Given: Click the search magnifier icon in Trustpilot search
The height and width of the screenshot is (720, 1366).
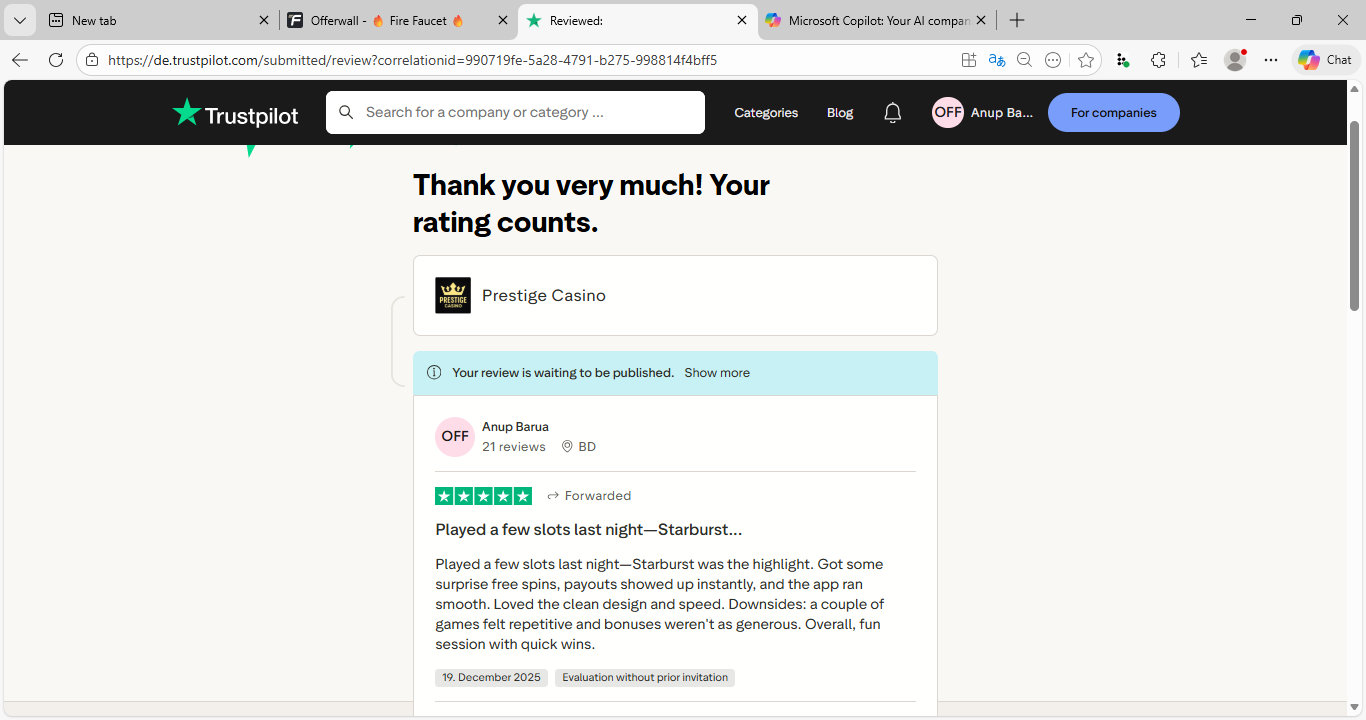Looking at the screenshot, I should coord(346,112).
